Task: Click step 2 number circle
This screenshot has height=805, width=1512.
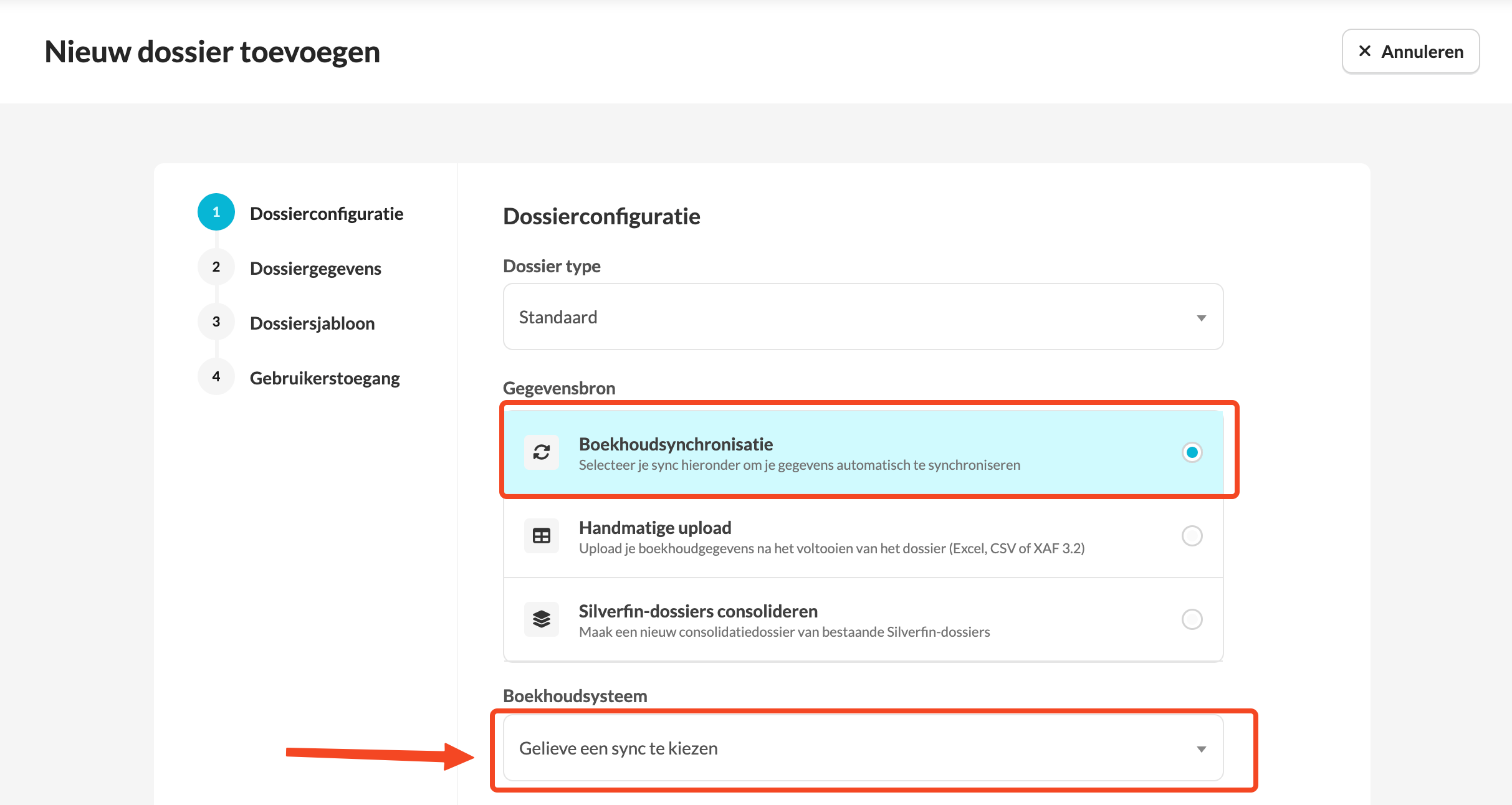Action: point(216,267)
